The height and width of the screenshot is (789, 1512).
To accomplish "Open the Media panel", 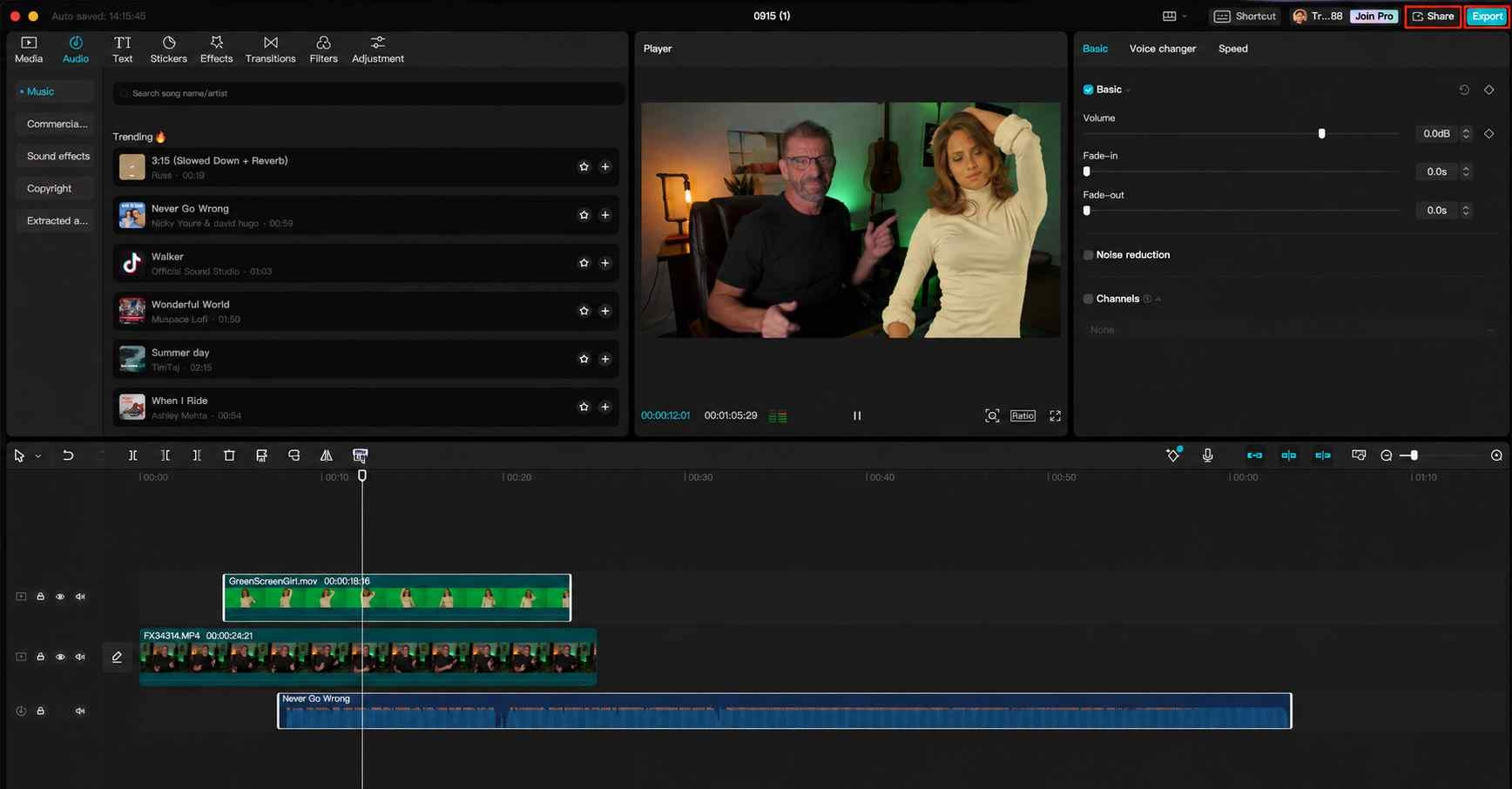I will [29, 50].
